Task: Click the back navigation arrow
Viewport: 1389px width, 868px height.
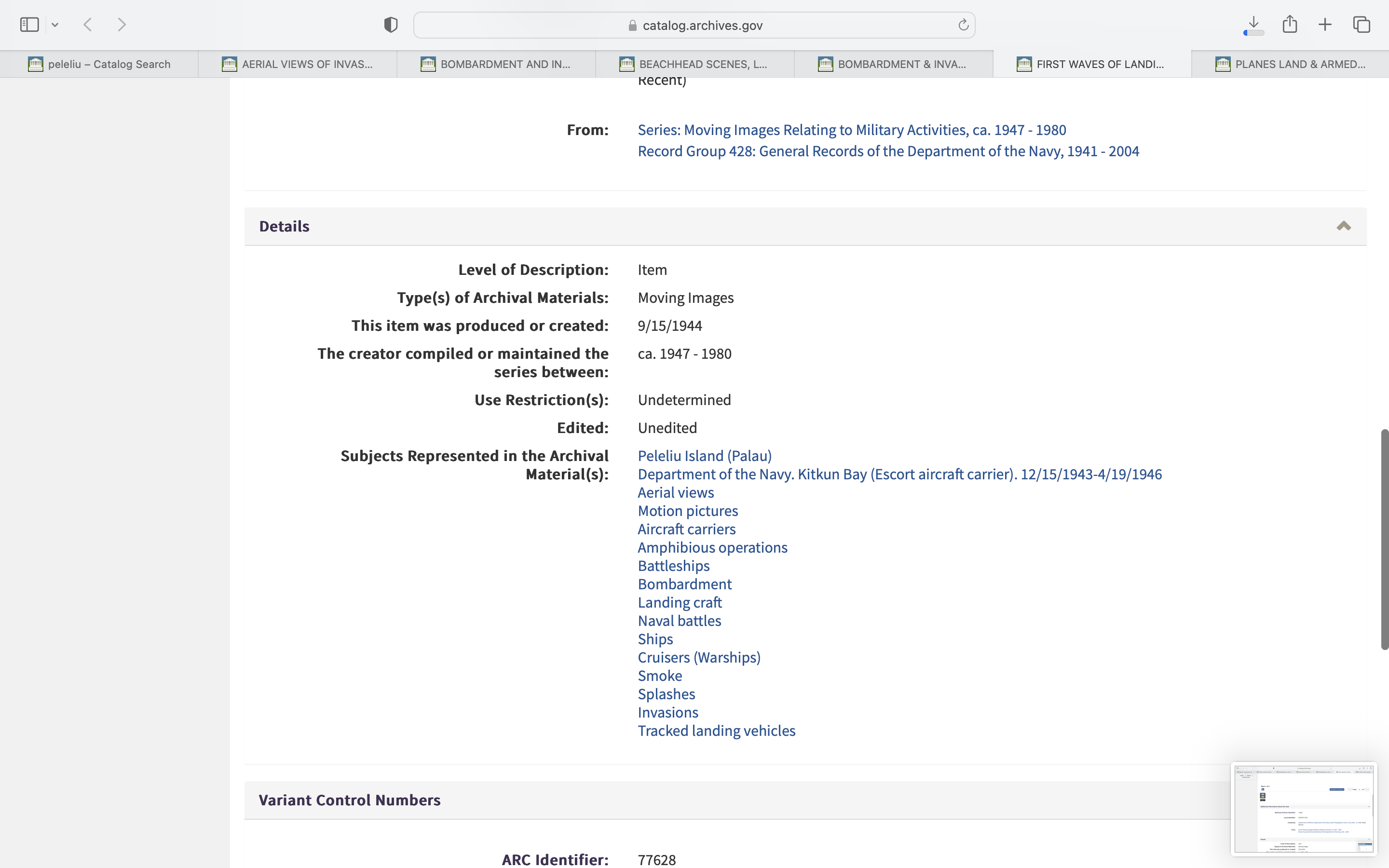Action: (88, 25)
